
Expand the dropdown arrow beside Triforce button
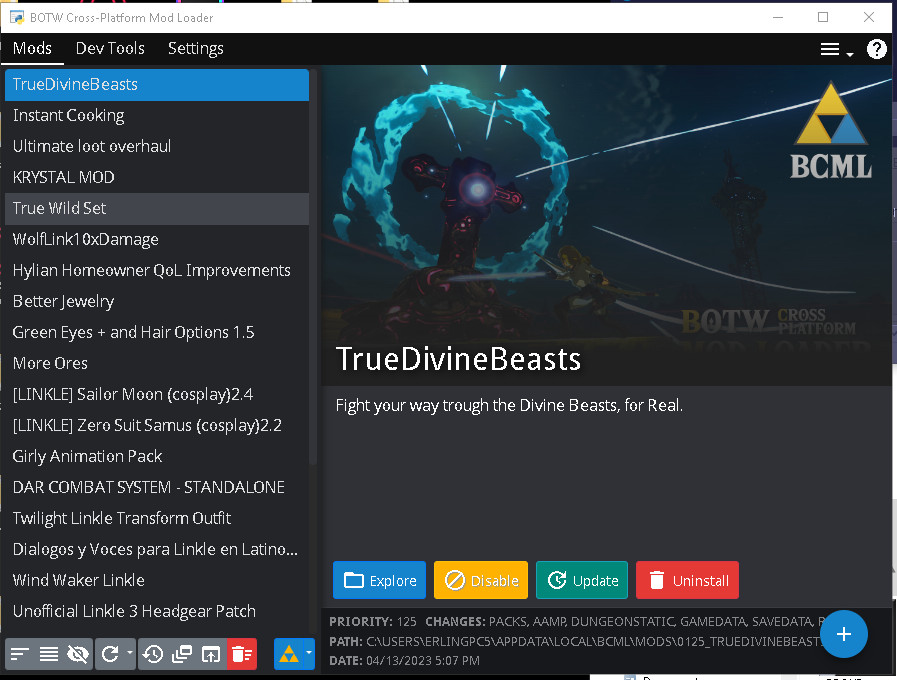point(309,654)
